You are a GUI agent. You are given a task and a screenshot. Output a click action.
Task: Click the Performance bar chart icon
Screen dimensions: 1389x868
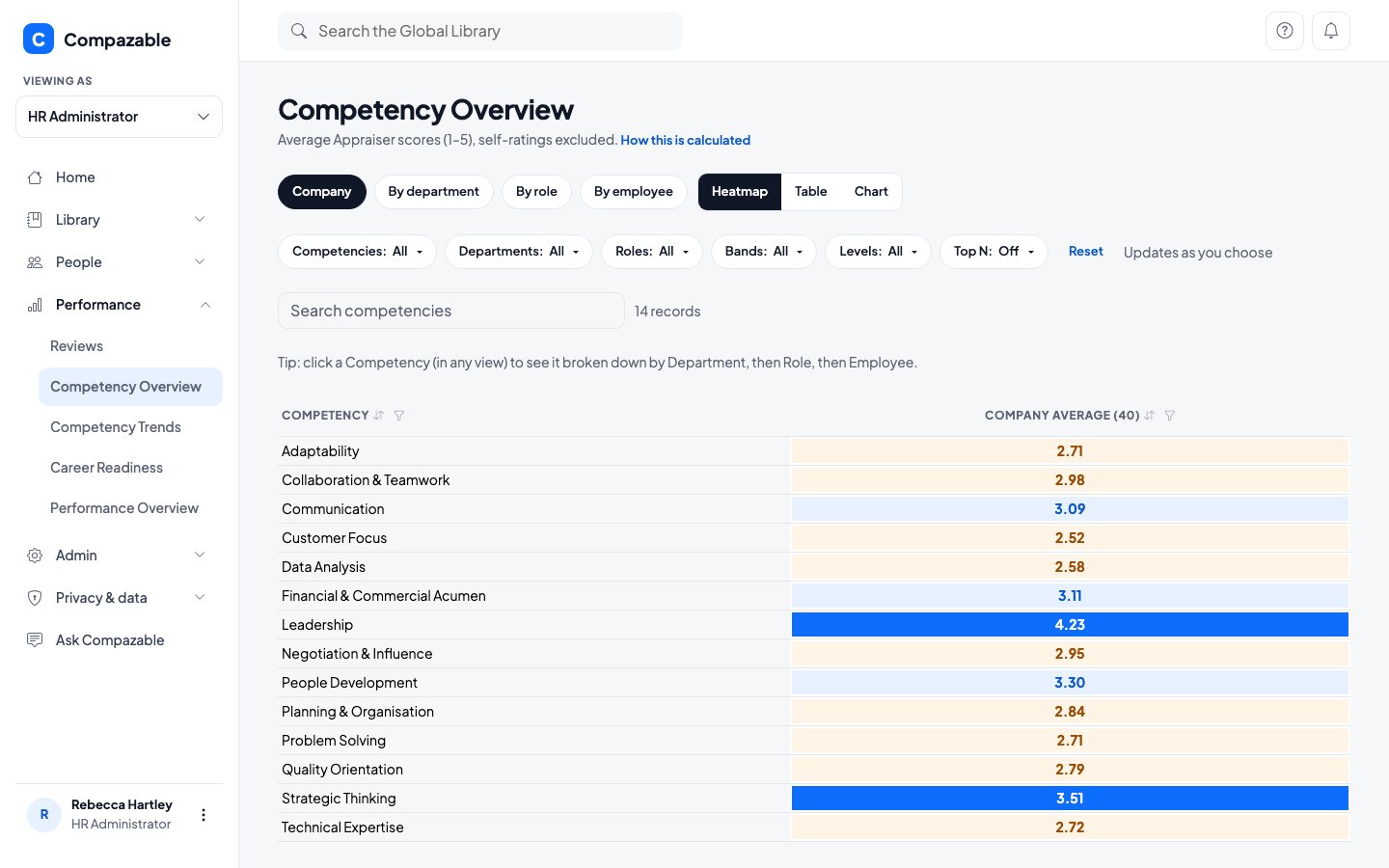(x=35, y=305)
